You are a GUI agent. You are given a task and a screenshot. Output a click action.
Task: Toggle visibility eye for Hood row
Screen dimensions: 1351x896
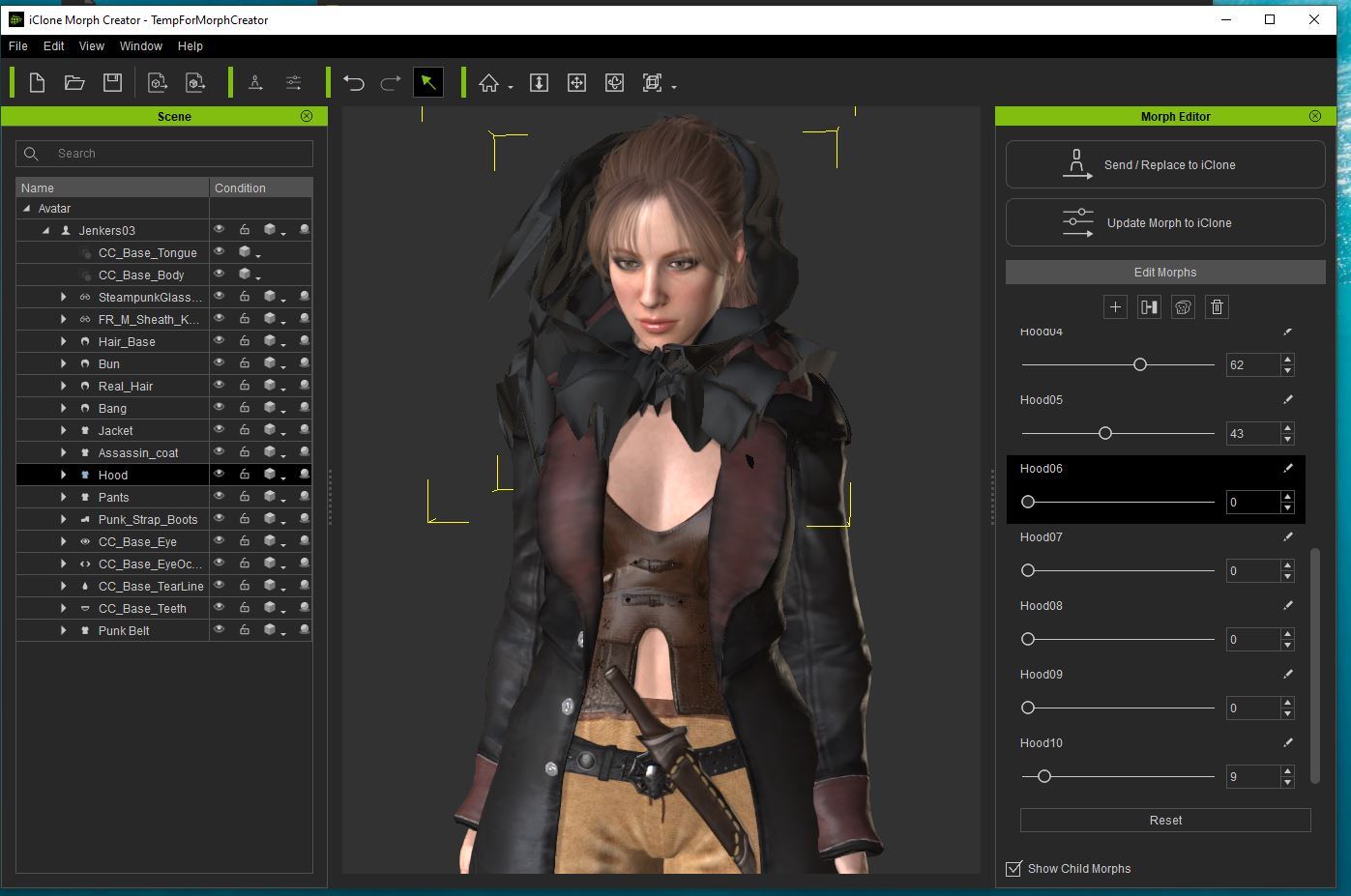tap(220, 475)
